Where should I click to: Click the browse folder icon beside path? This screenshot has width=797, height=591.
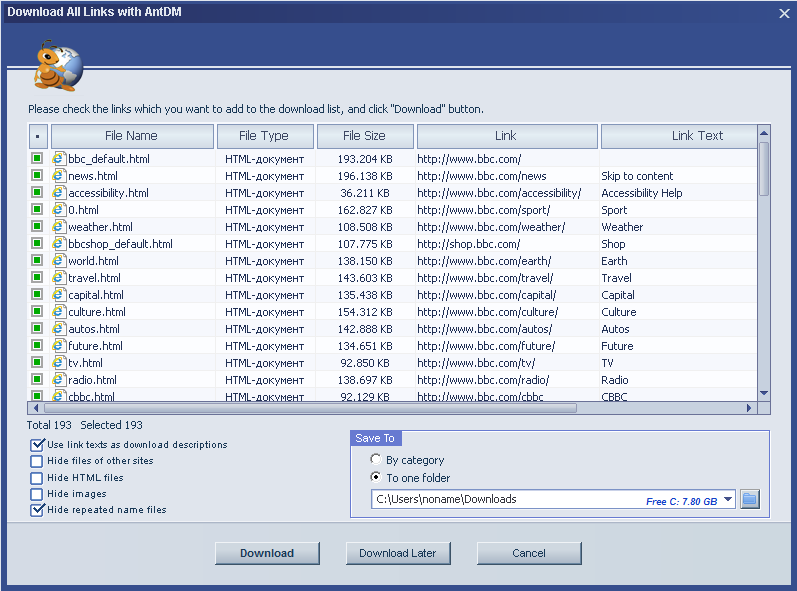click(x=750, y=499)
